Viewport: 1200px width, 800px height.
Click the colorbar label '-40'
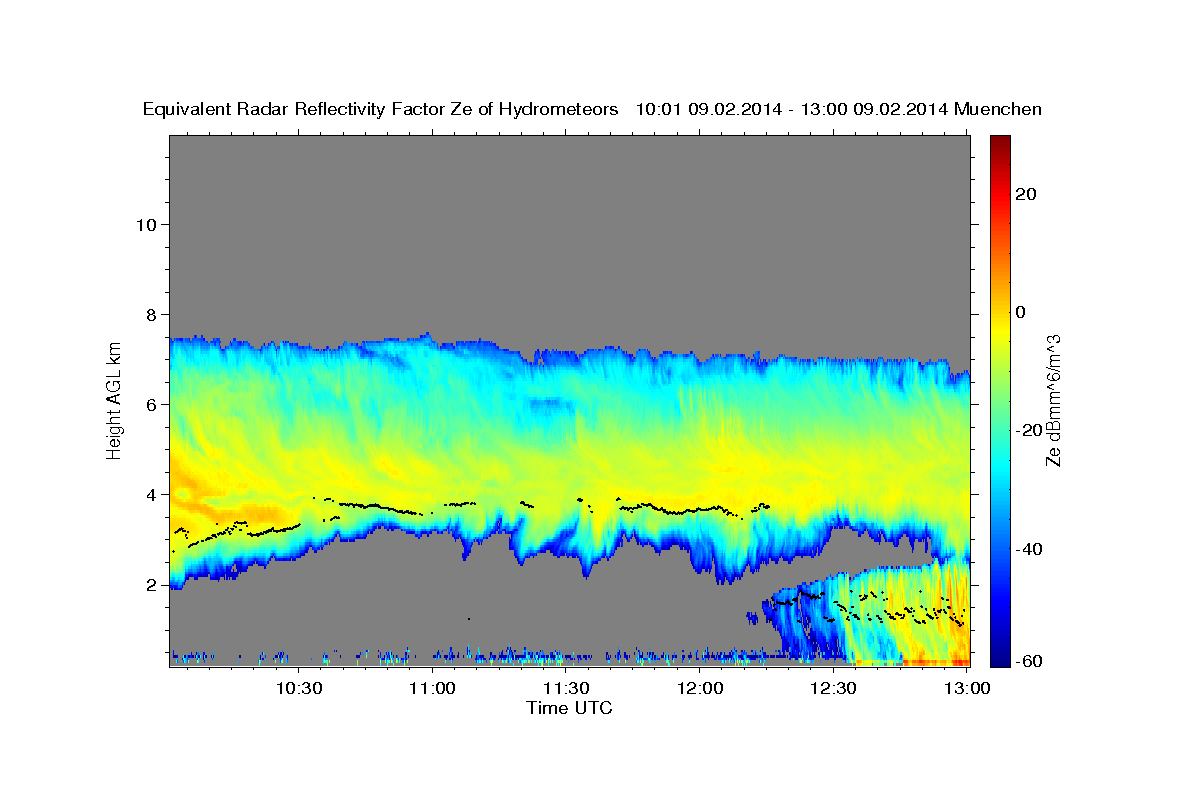(1027, 549)
